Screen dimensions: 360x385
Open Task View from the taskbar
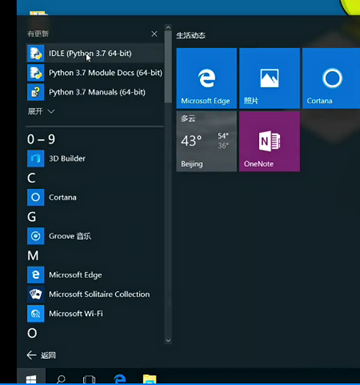pyautogui.click(x=89, y=379)
